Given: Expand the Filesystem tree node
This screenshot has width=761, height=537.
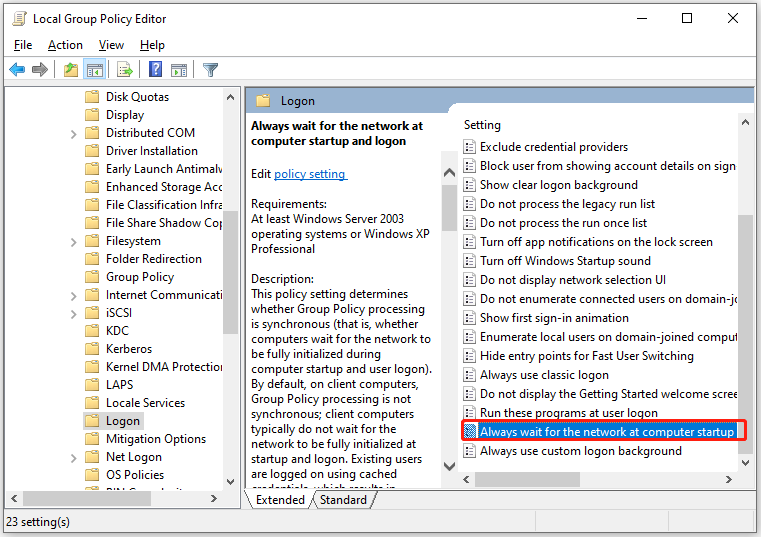Looking at the screenshot, I should [x=73, y=242].
